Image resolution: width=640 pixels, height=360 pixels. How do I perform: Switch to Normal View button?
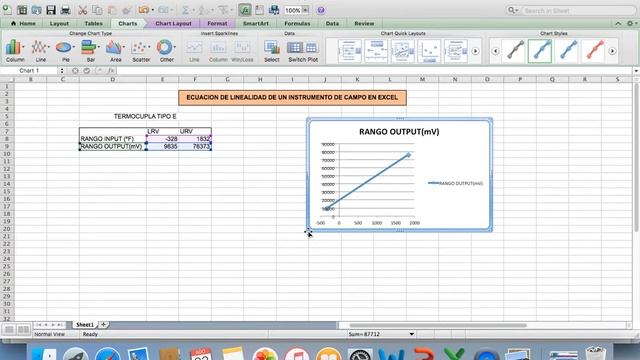[x=9, y=329]
